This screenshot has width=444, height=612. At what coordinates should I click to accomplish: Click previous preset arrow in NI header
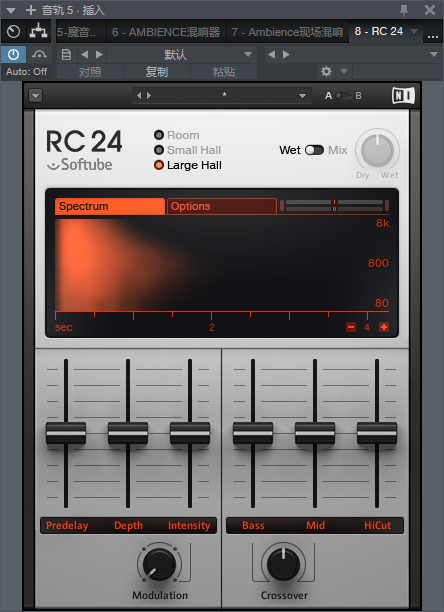(x=139, y=95)
